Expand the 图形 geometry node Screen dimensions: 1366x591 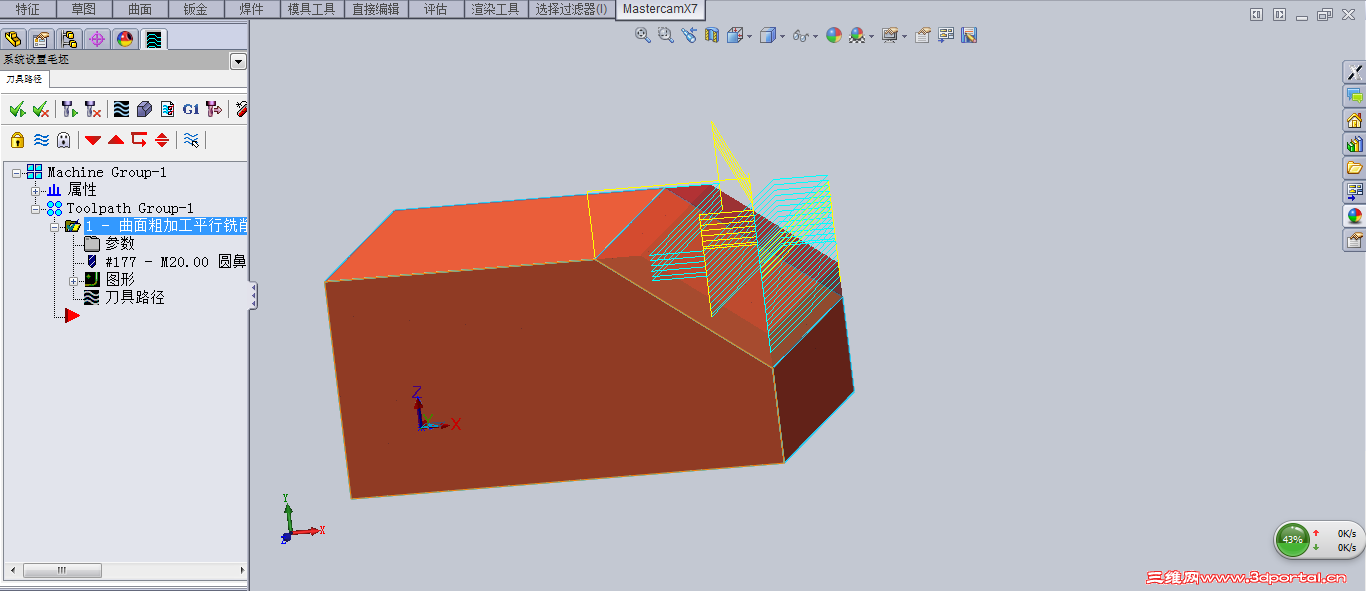pos(74,280)
